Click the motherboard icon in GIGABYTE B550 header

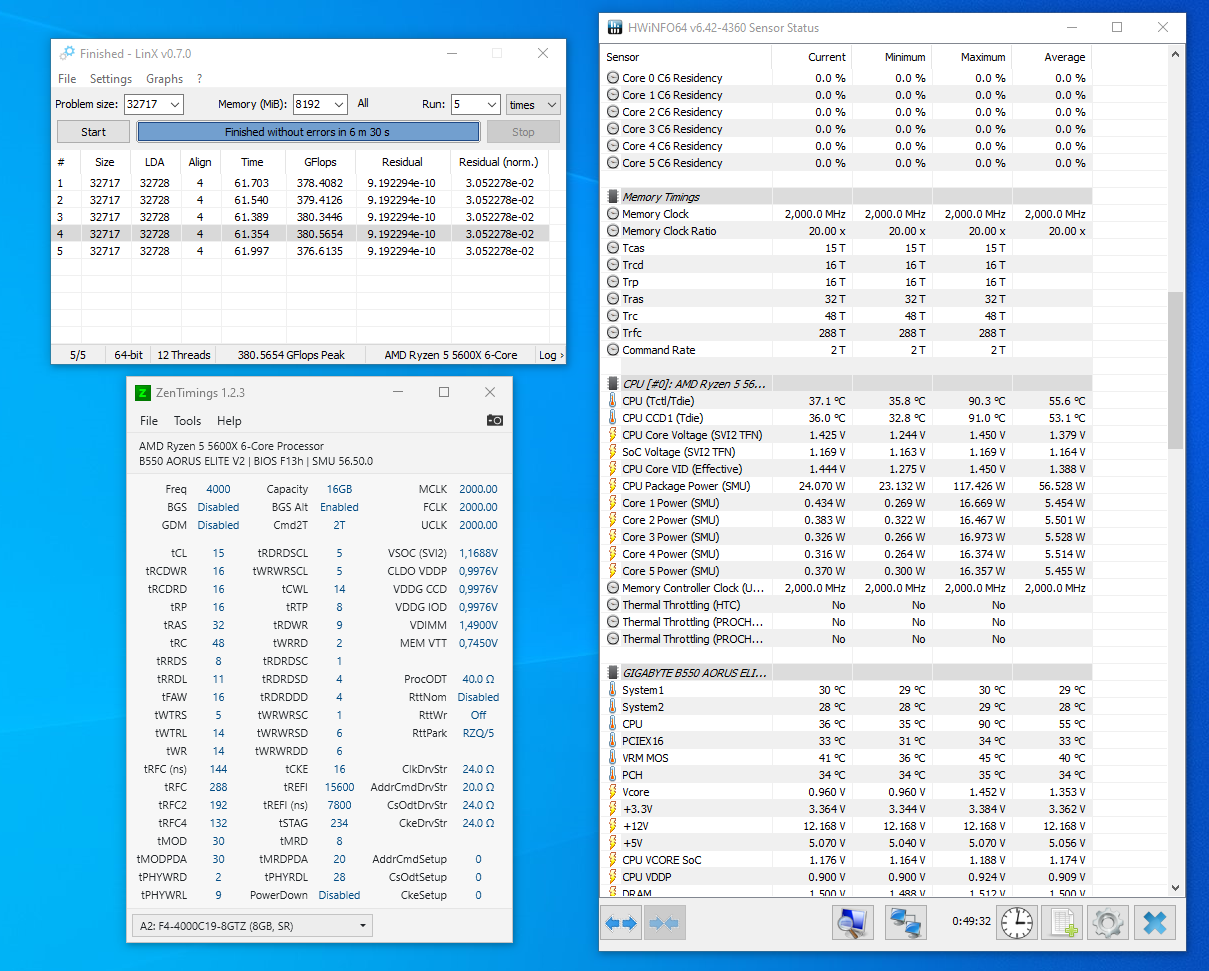(613, 672)
